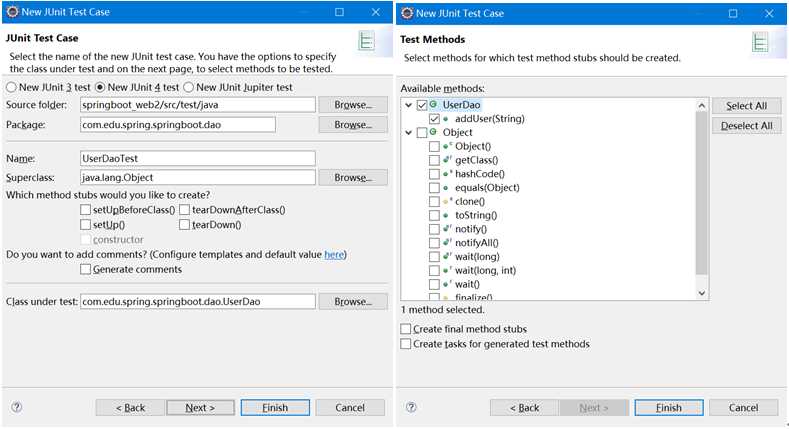The width and height of the screenshot is (789, 429).
Task: Browse for the Class under test
Action: 353,302
